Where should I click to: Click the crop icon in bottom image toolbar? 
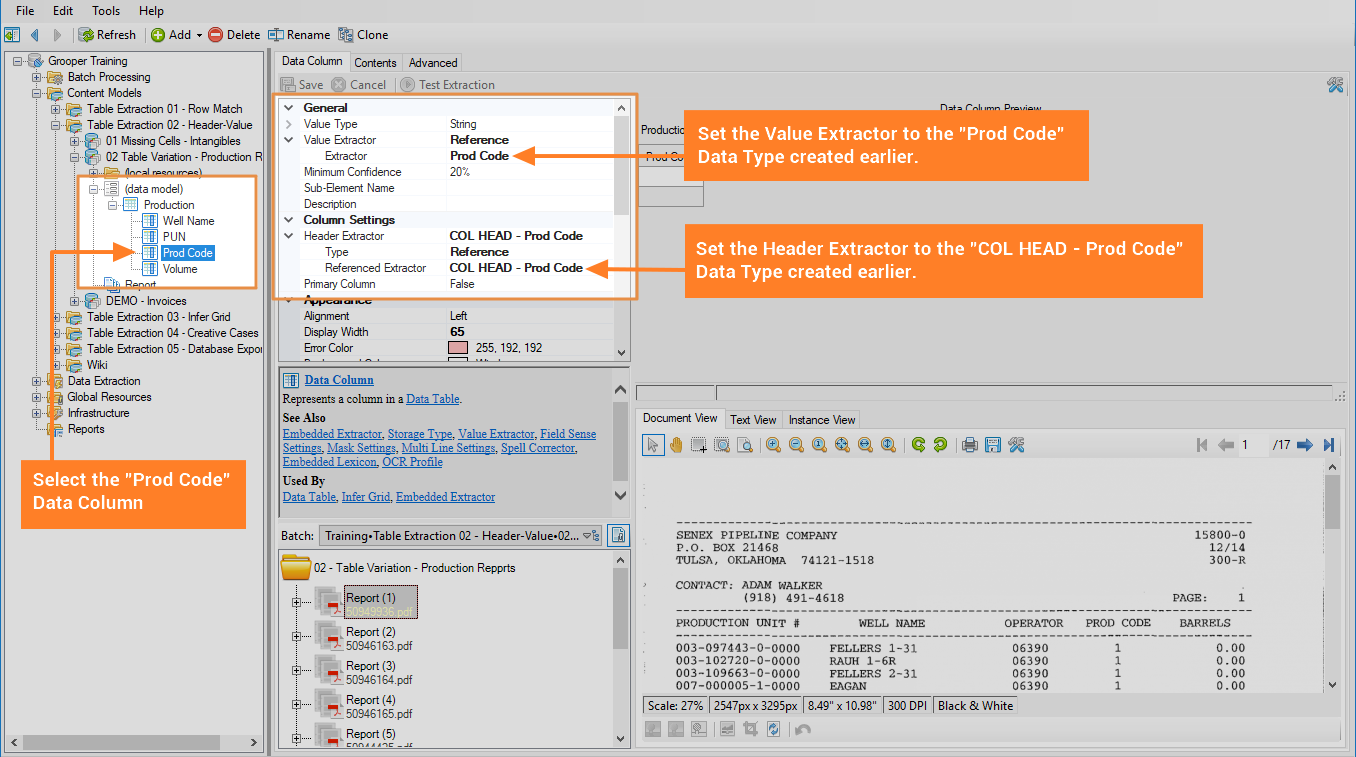pos(750,730)
